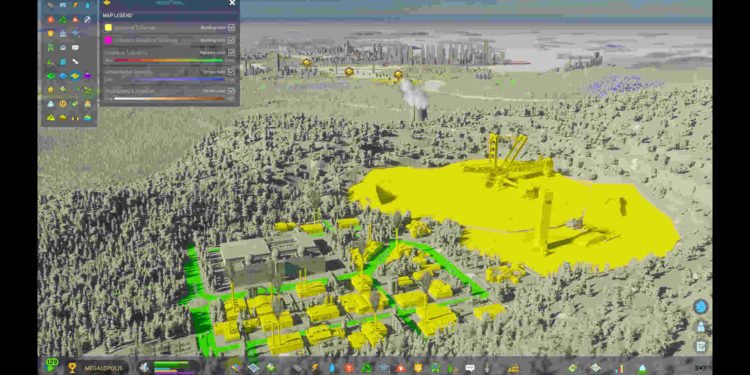
Task: Toggle the third legend row checkbox
Action: [x=231, y=53]
